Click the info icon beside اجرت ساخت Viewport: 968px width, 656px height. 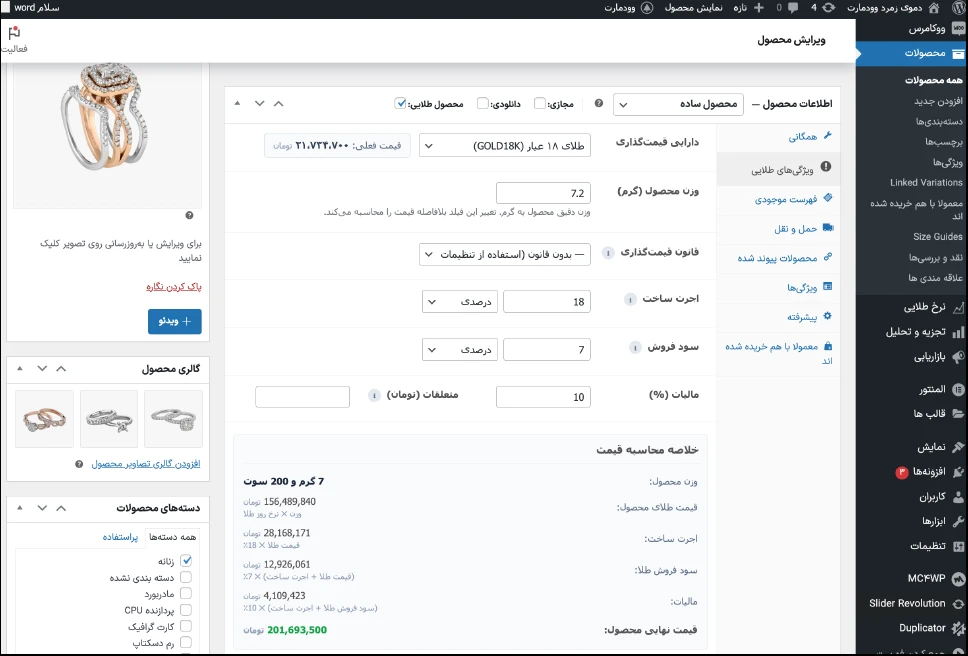(x=630, y=300)
